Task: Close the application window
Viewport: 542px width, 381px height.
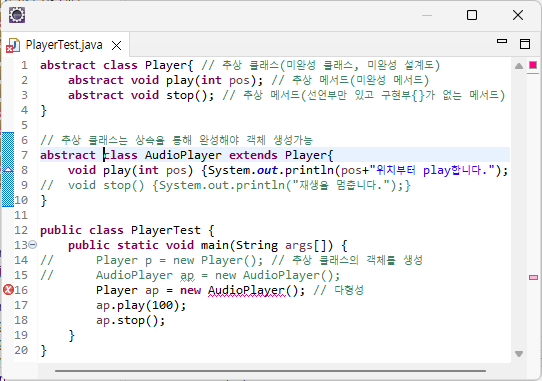Action: pyautogui.click(x=518, y=15)
